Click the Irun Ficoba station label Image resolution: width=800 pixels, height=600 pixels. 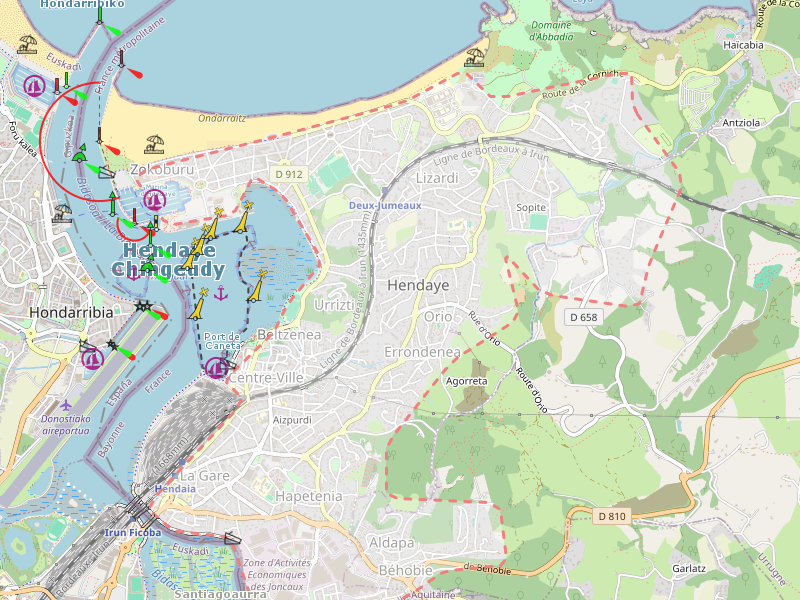click(133, 533)
